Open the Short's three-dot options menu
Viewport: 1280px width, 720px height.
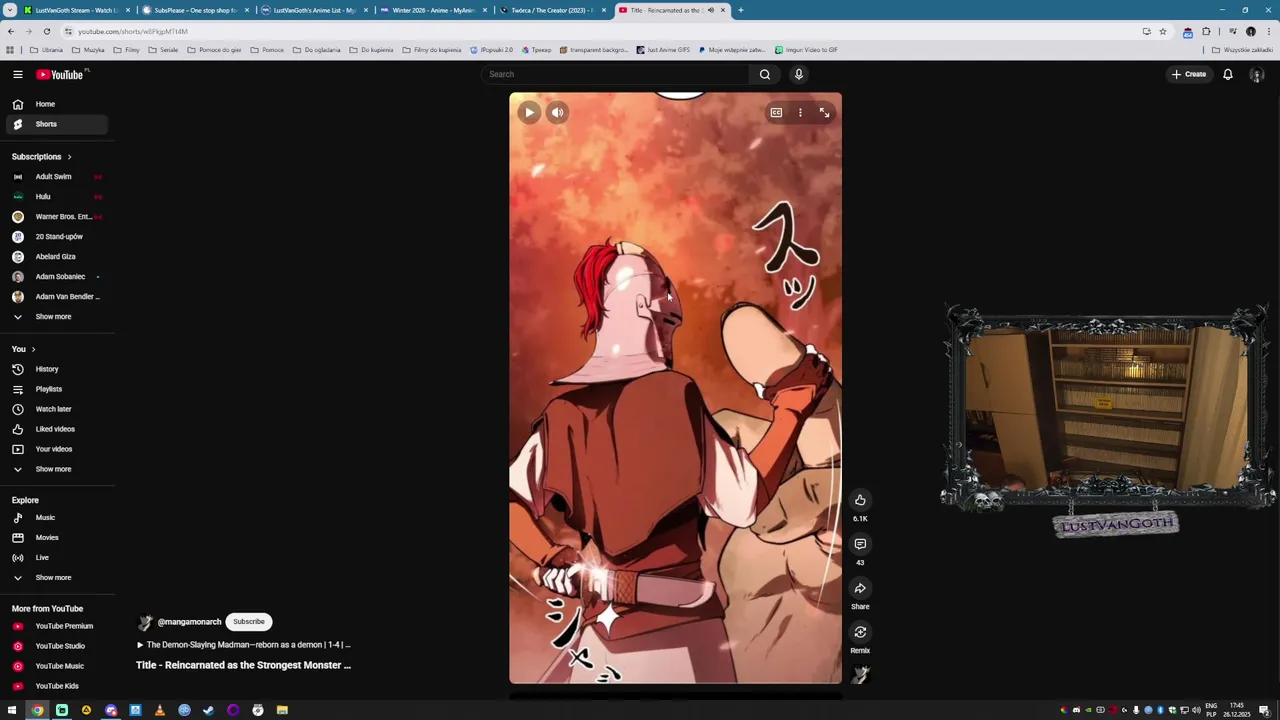800,113
